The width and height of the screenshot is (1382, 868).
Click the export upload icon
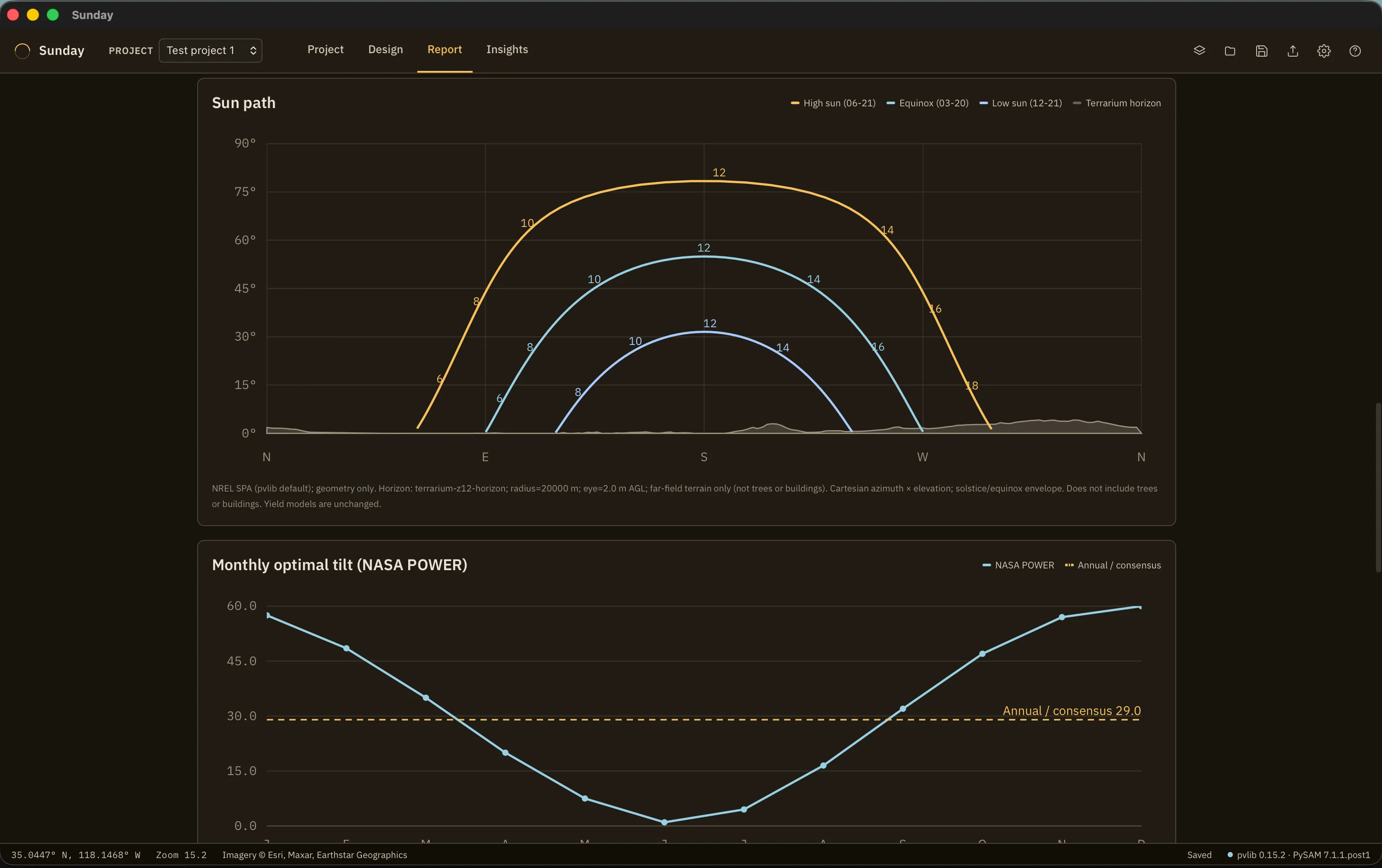click(1292, 51)
